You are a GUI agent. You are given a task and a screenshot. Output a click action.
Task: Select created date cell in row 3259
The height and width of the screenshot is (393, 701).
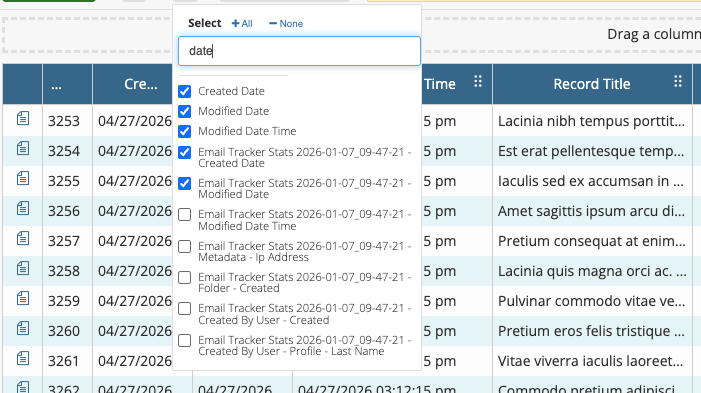(135, 301)
